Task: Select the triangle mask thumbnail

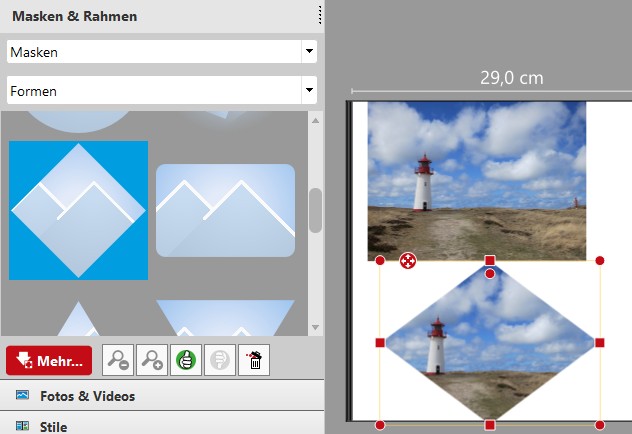Action: (x=78, y=319)
